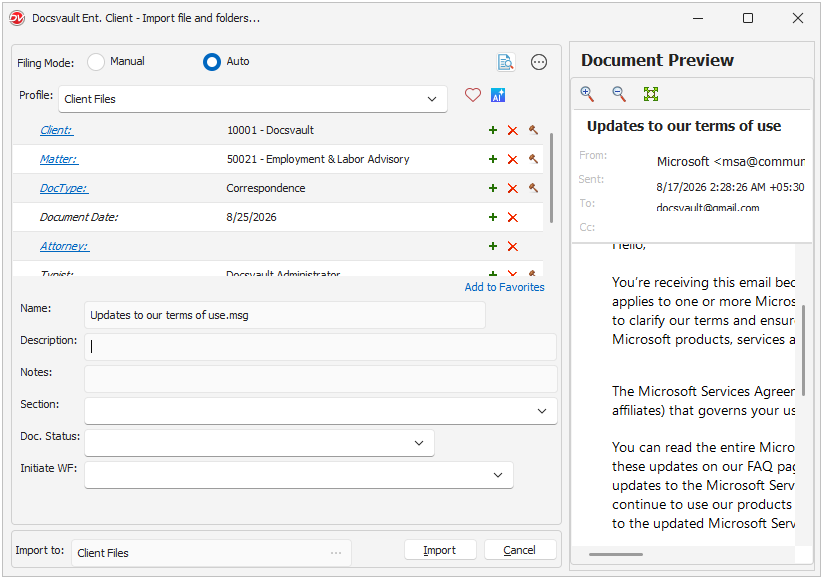Open the Client index link

[57, 130]
